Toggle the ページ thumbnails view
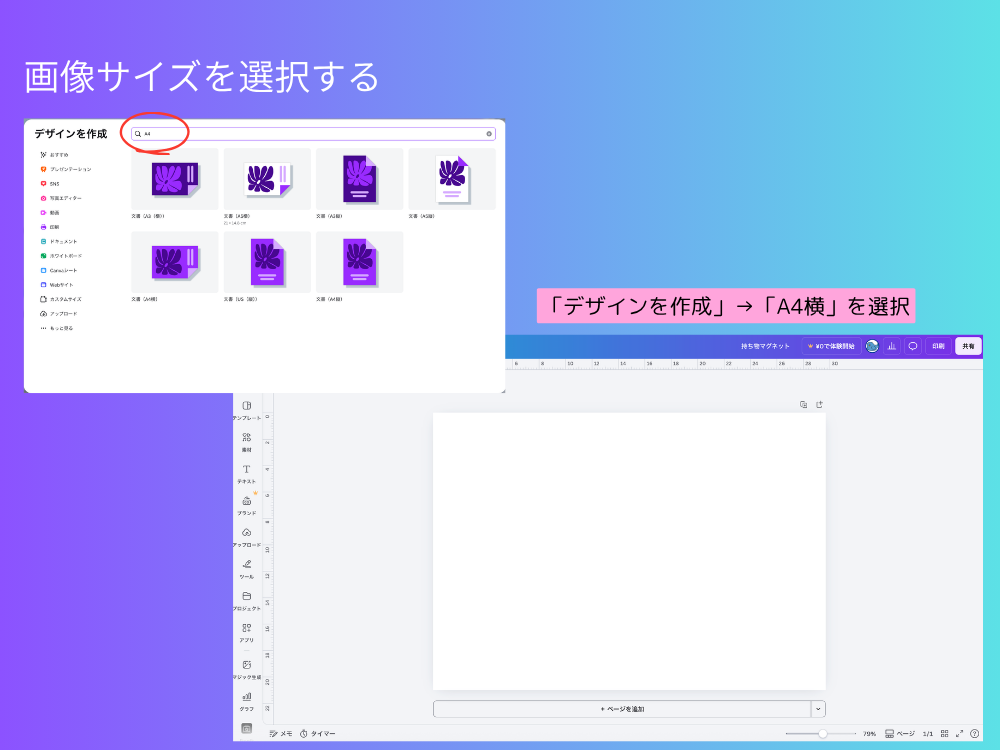Image resolution: width=1000 pixels, height=750 pixels. click(x=900, y=733)
